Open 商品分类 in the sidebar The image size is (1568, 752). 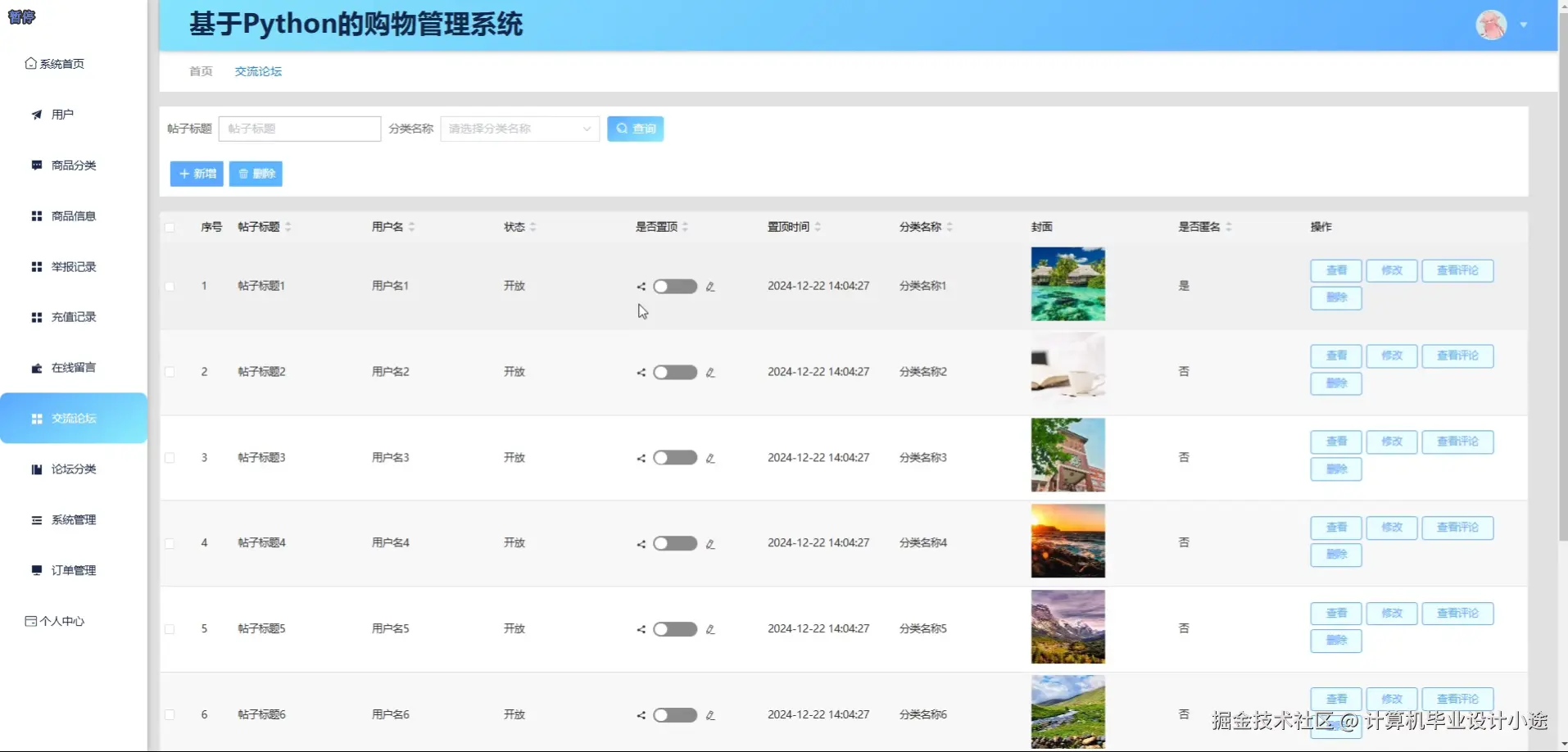point(64,165)
